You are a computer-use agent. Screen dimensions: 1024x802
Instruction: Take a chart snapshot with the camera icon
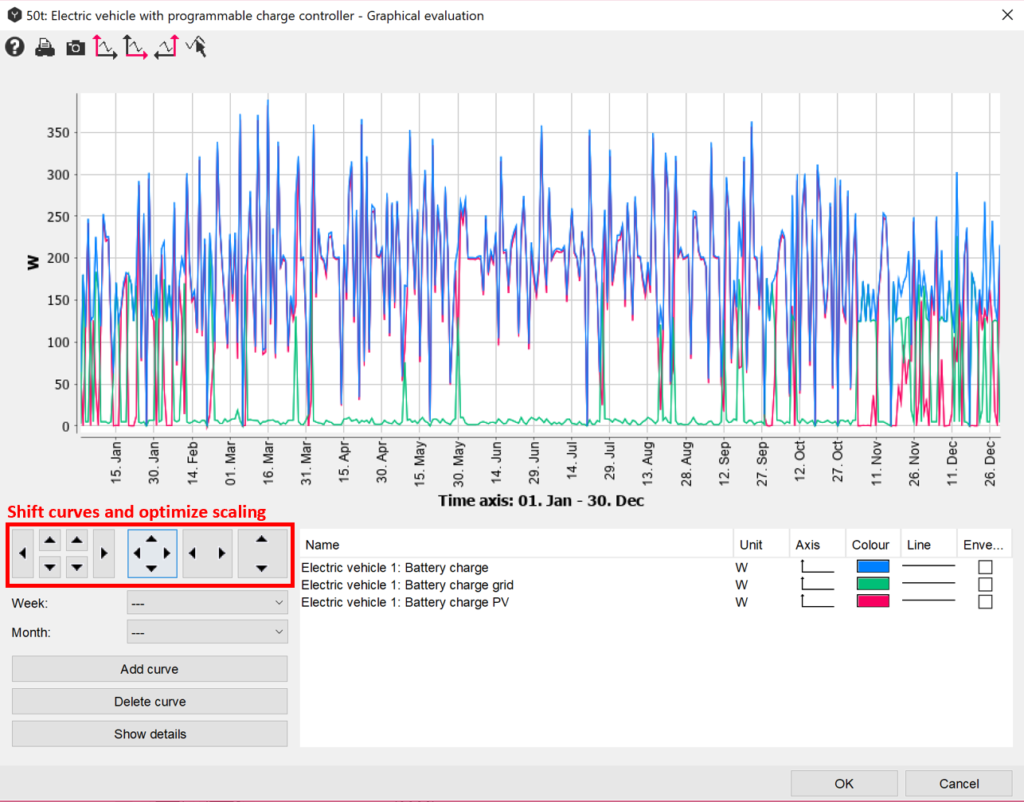click(75, 47)
